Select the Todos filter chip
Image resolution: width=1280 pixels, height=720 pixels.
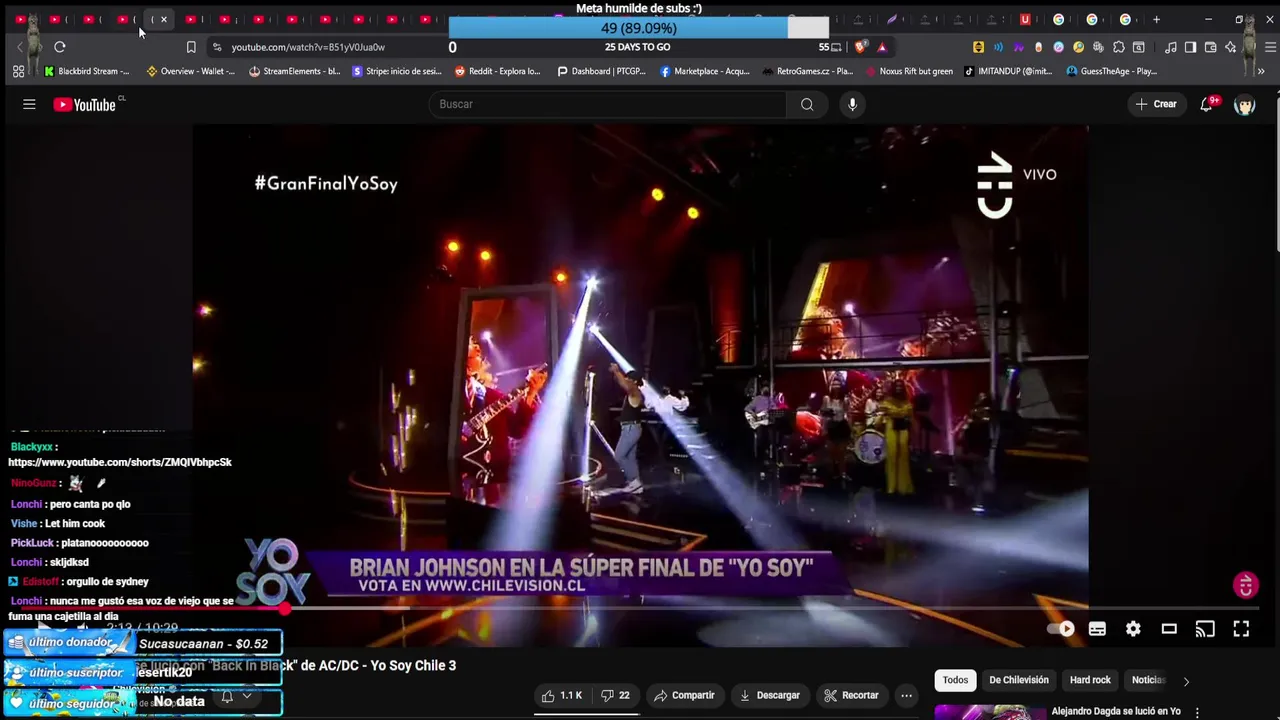[955, 680]
